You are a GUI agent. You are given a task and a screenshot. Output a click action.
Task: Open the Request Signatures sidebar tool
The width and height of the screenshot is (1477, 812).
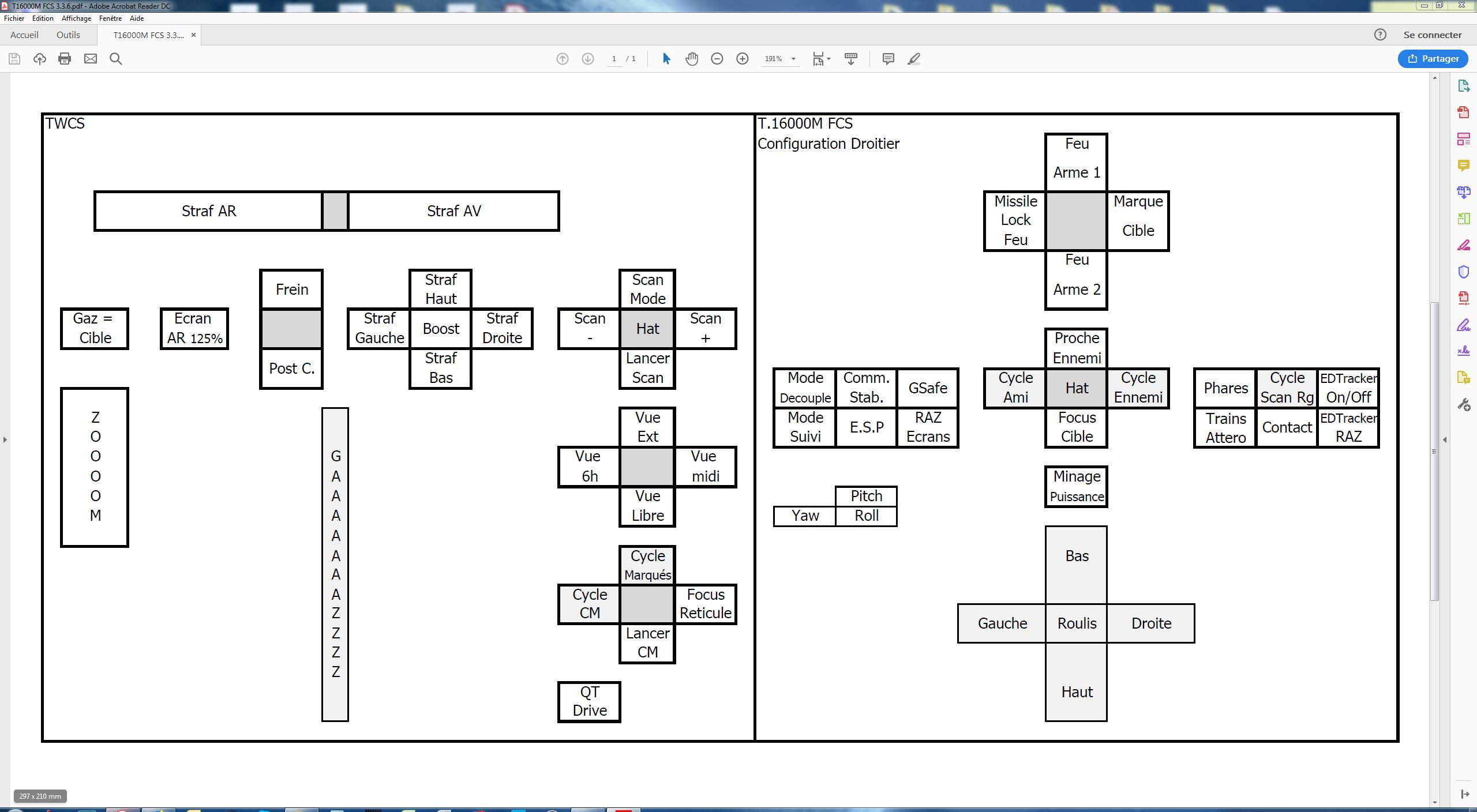coord(1463,351)
